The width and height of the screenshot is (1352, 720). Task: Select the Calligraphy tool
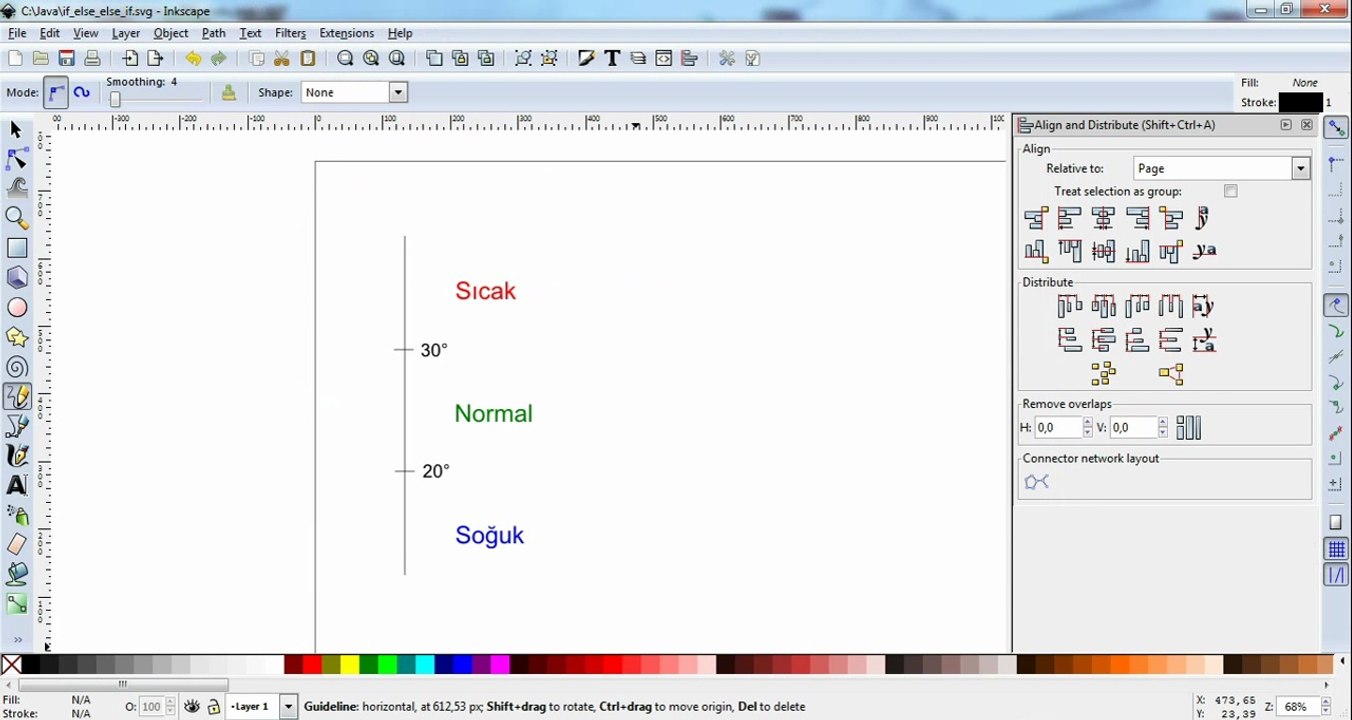(x=16, y=456)
